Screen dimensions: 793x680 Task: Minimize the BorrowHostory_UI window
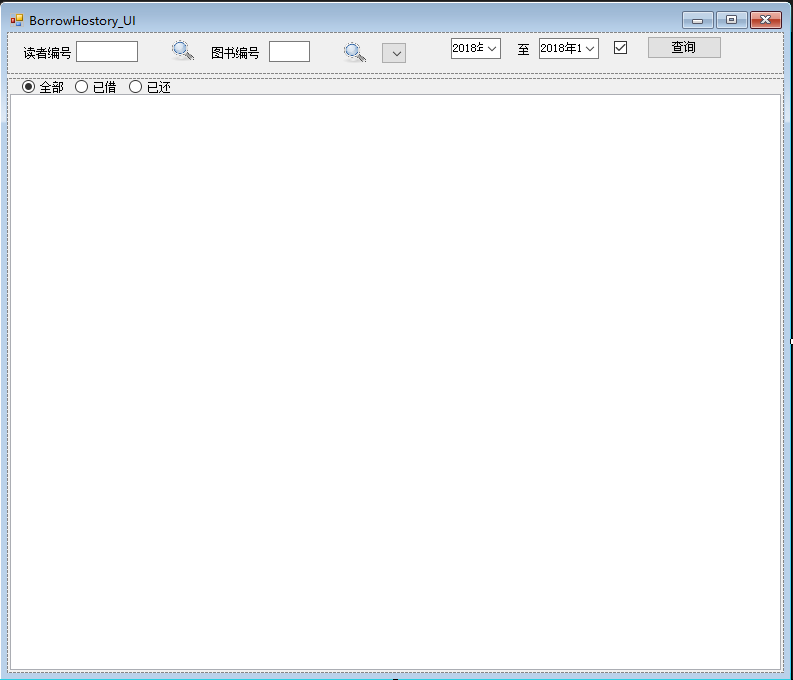click(x=697, y=20)
